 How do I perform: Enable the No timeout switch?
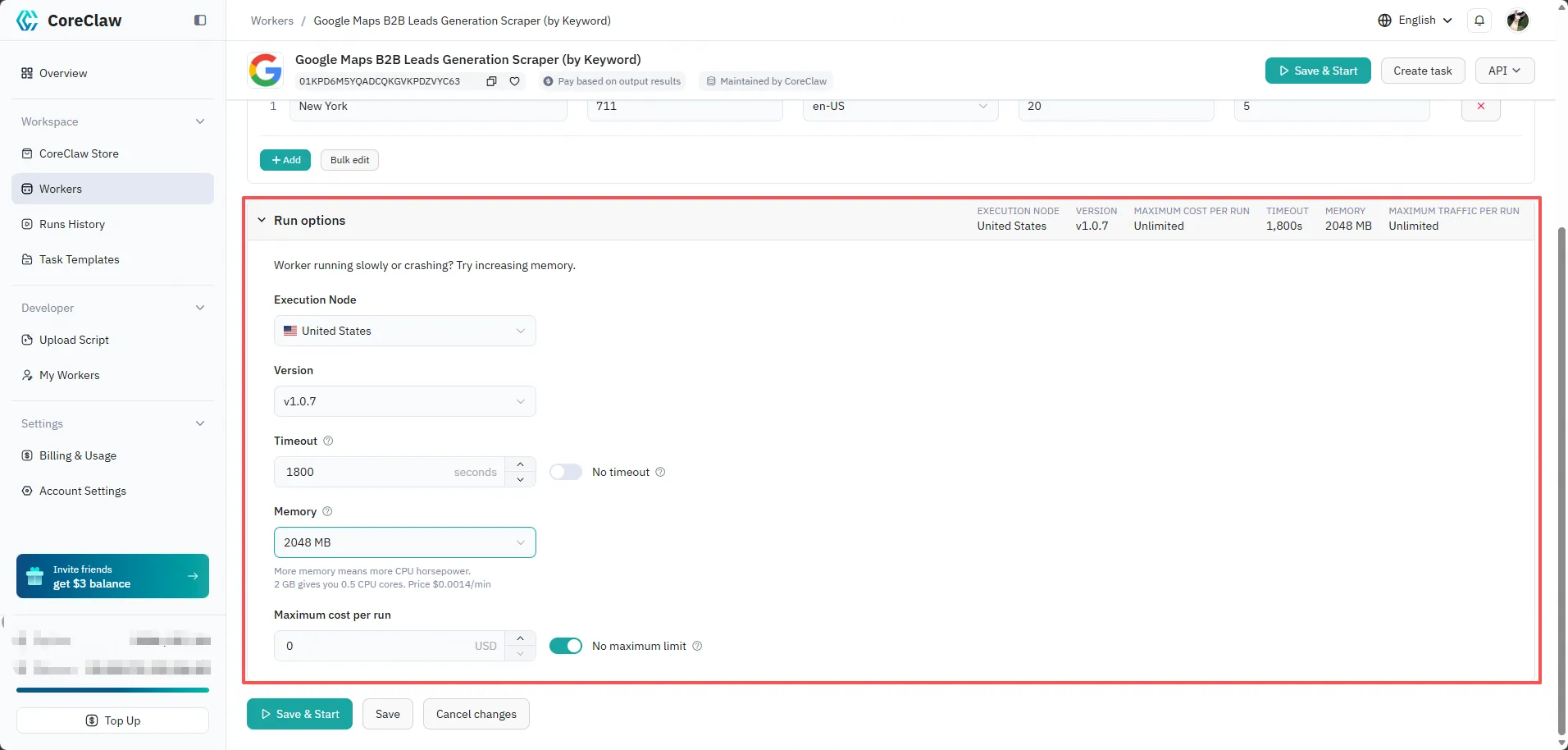[x=566, y=472]
